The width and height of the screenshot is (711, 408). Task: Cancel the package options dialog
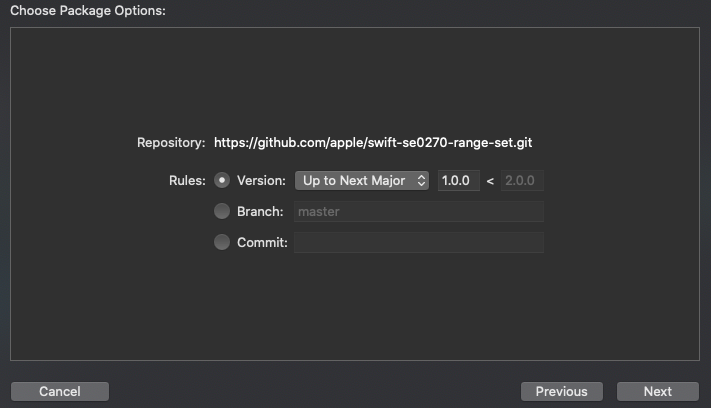[60, 391]
